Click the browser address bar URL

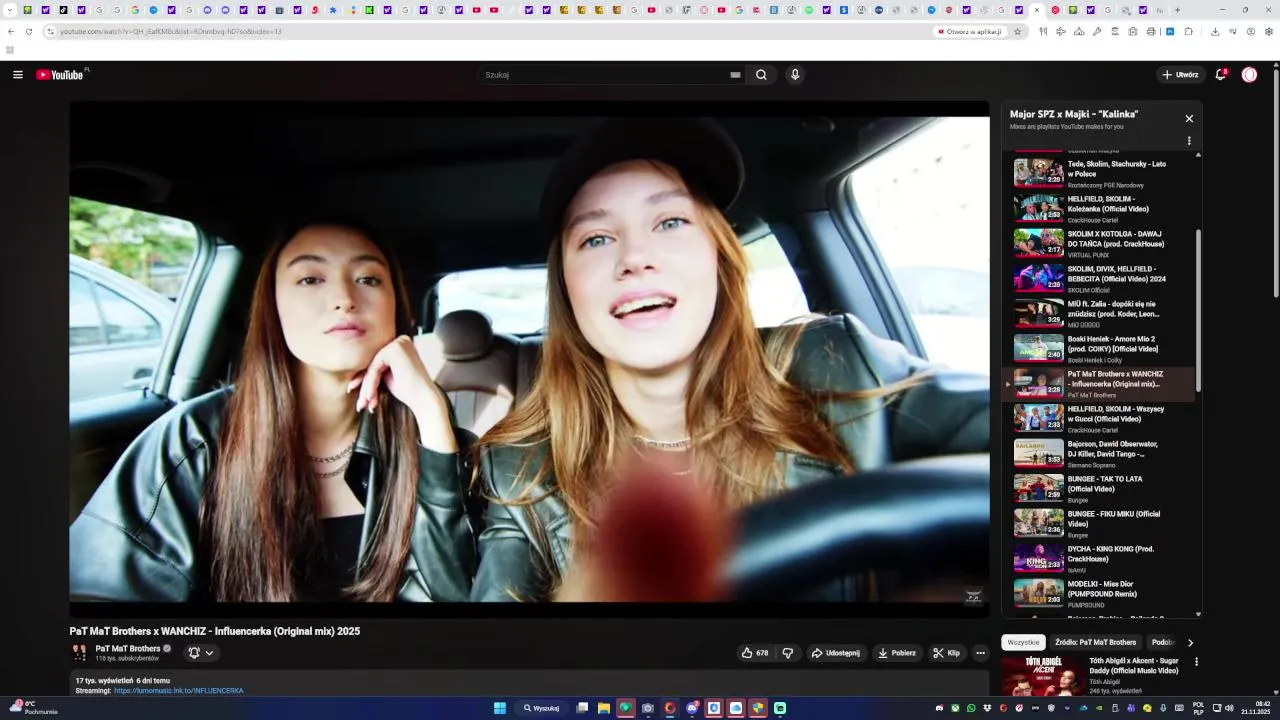pos(170,31)
